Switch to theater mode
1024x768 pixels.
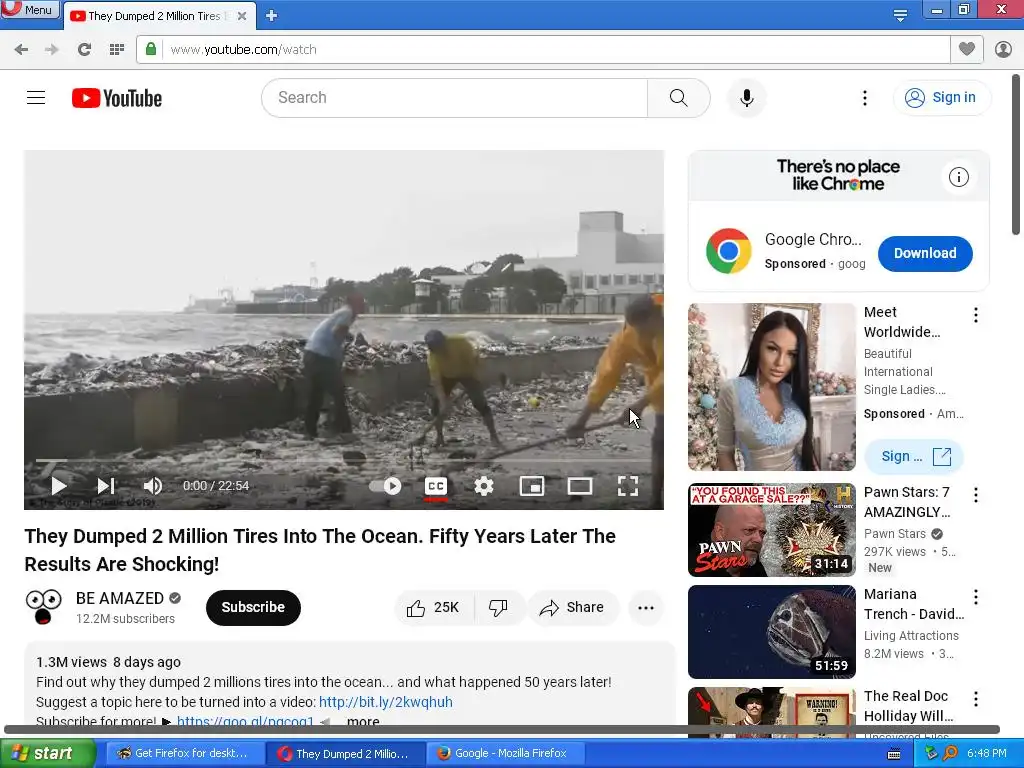tap(580, 486)
